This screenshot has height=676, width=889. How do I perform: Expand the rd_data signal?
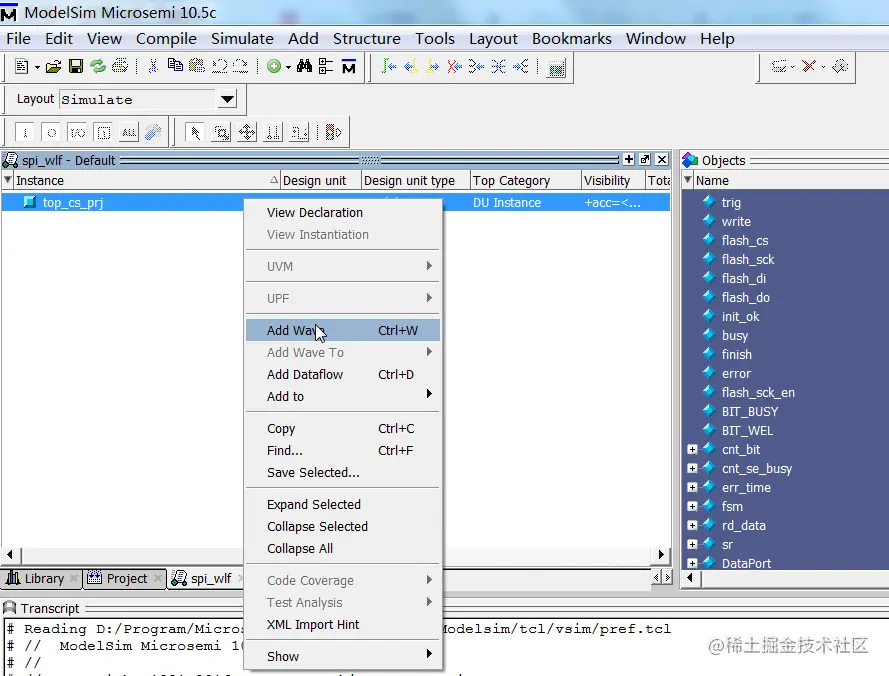pos(692,525)
